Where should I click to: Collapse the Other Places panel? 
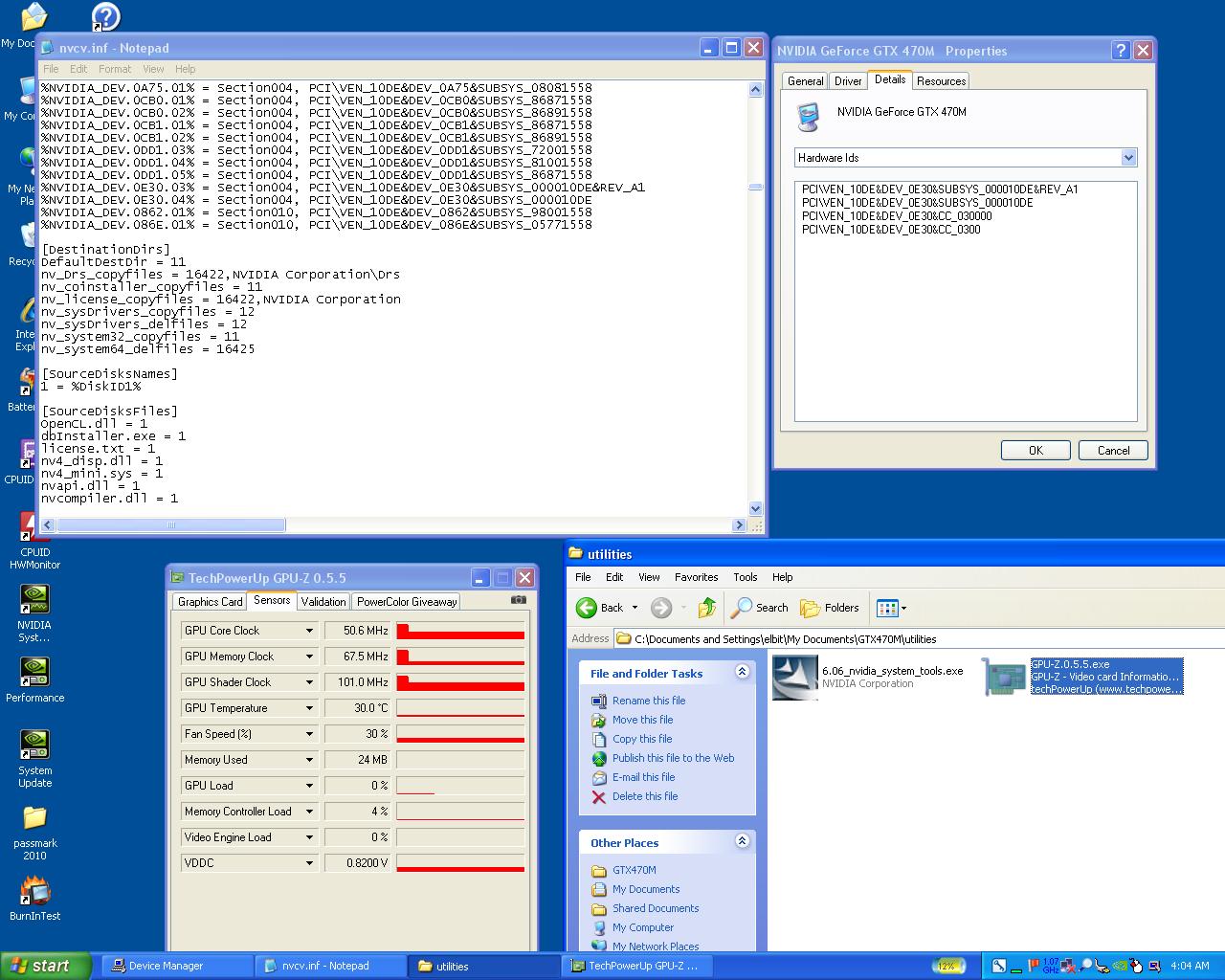[742, 842]
